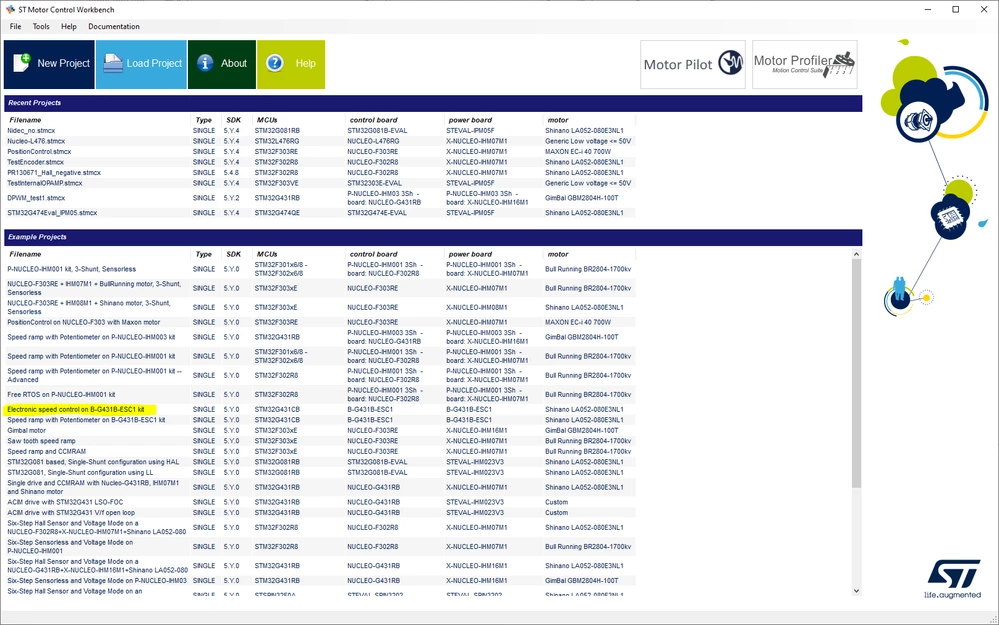Click the MAXON EC-i 40 700W motor cell in Recent Projects
The image size is (999, 625).
[x=578, y=152]
